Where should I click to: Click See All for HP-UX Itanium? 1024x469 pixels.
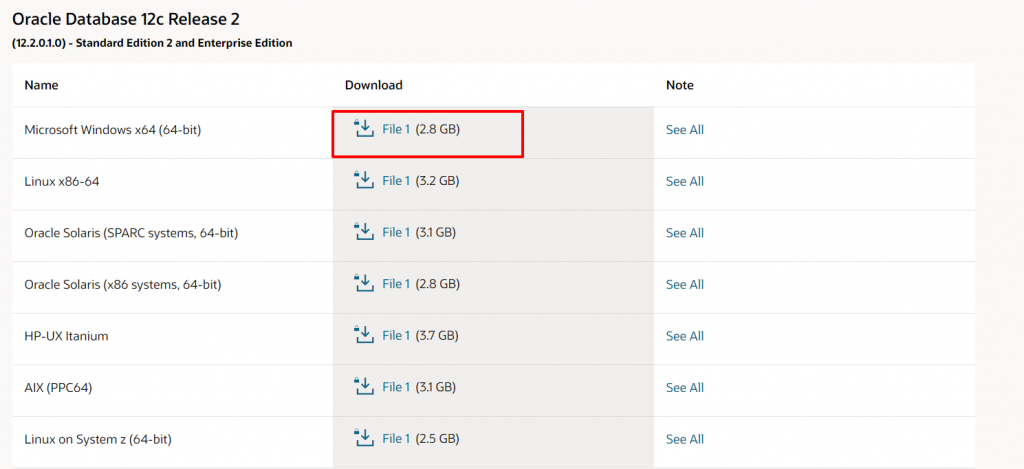coord(684,336)
